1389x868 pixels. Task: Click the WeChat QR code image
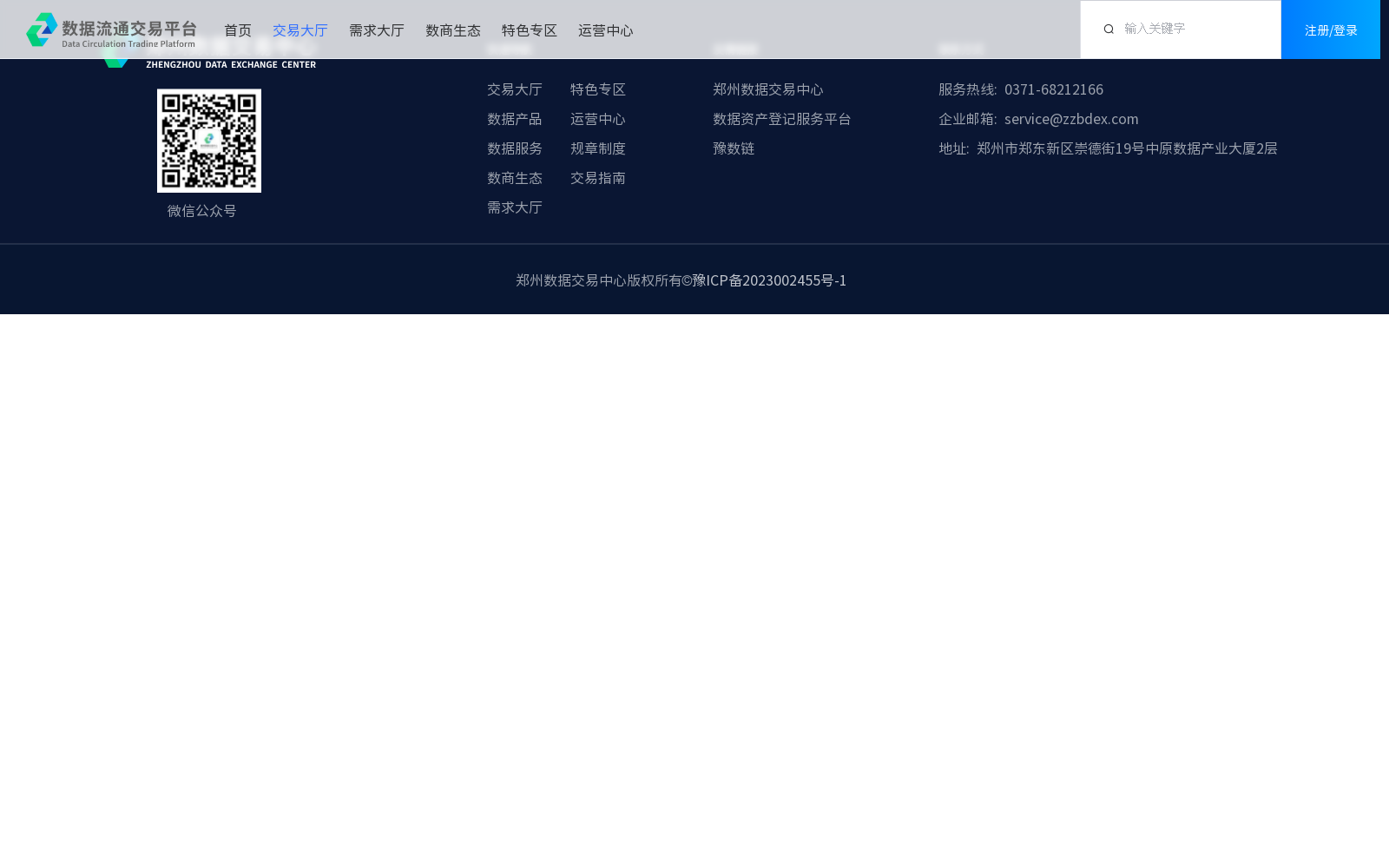209,141
